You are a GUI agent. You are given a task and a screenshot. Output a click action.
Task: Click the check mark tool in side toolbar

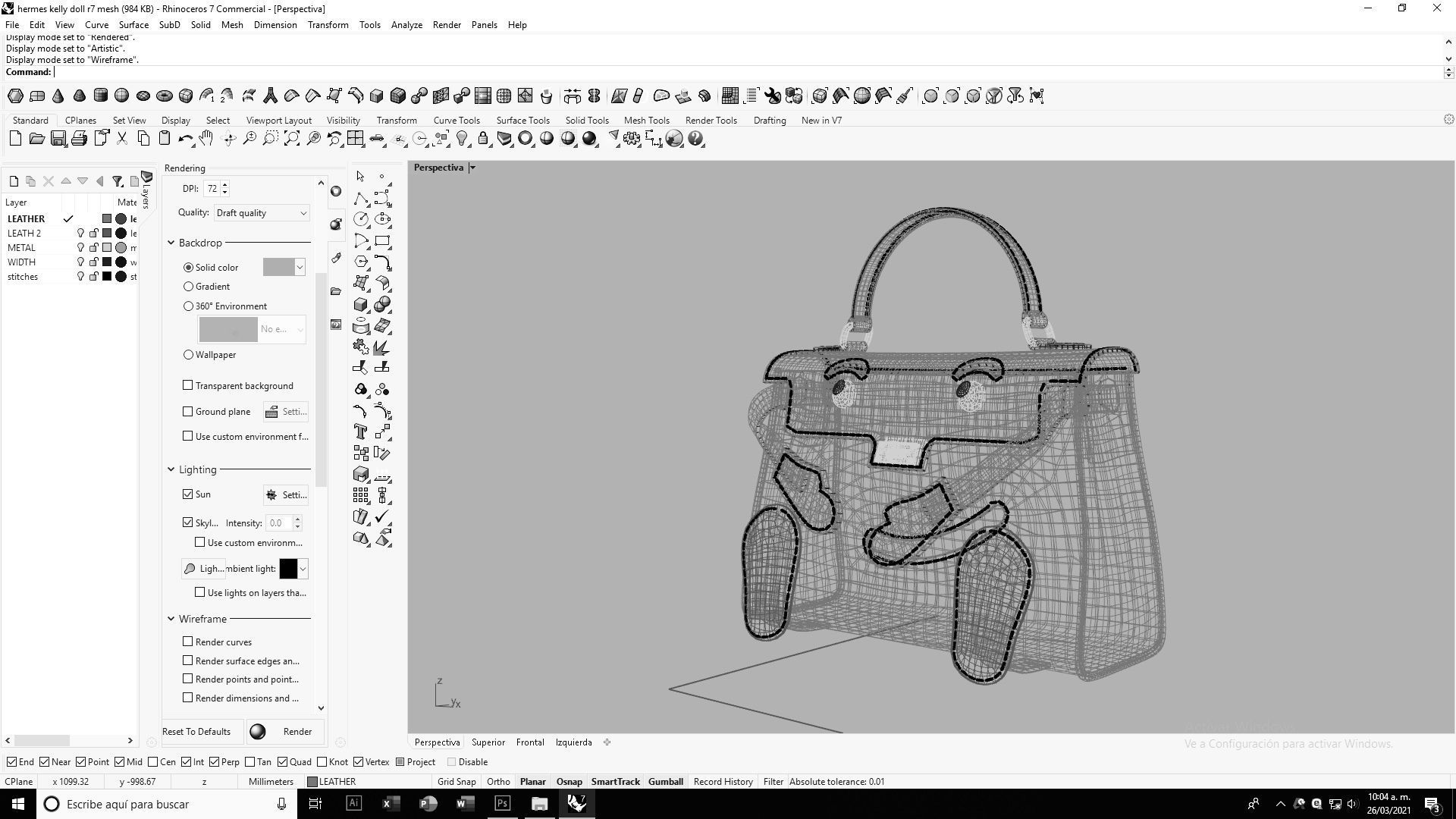[382, 516]
